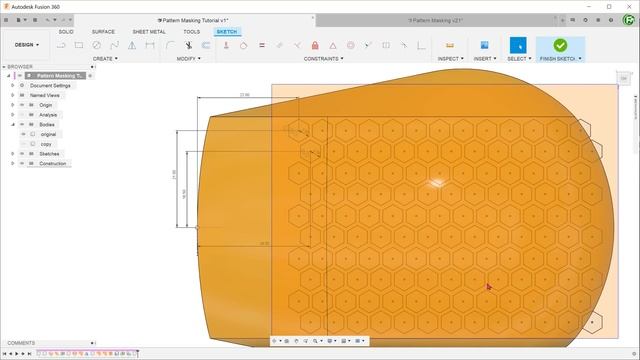
Task: Expand Origin tree node
Action: click(13, 105)
